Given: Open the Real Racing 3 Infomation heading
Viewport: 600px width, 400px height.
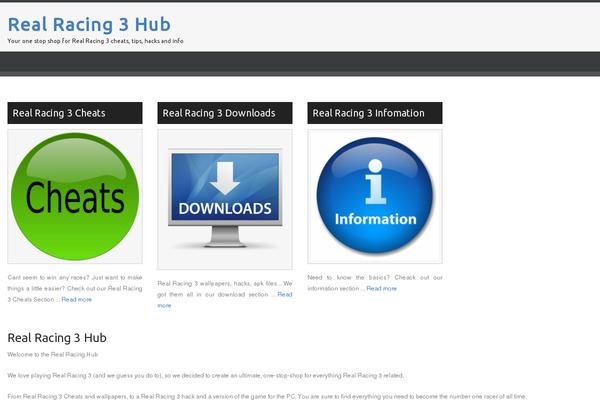Looking at the screenshot, I should [368, 113].
